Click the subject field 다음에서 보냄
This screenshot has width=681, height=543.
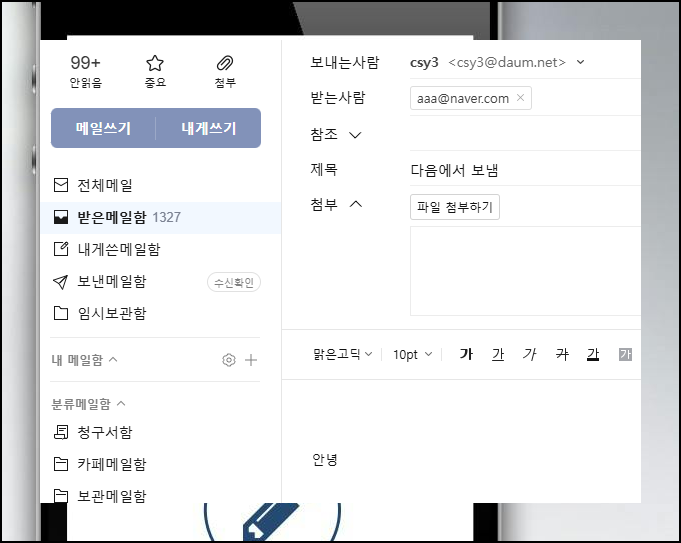pyautogui.click(x=525, y=170)
